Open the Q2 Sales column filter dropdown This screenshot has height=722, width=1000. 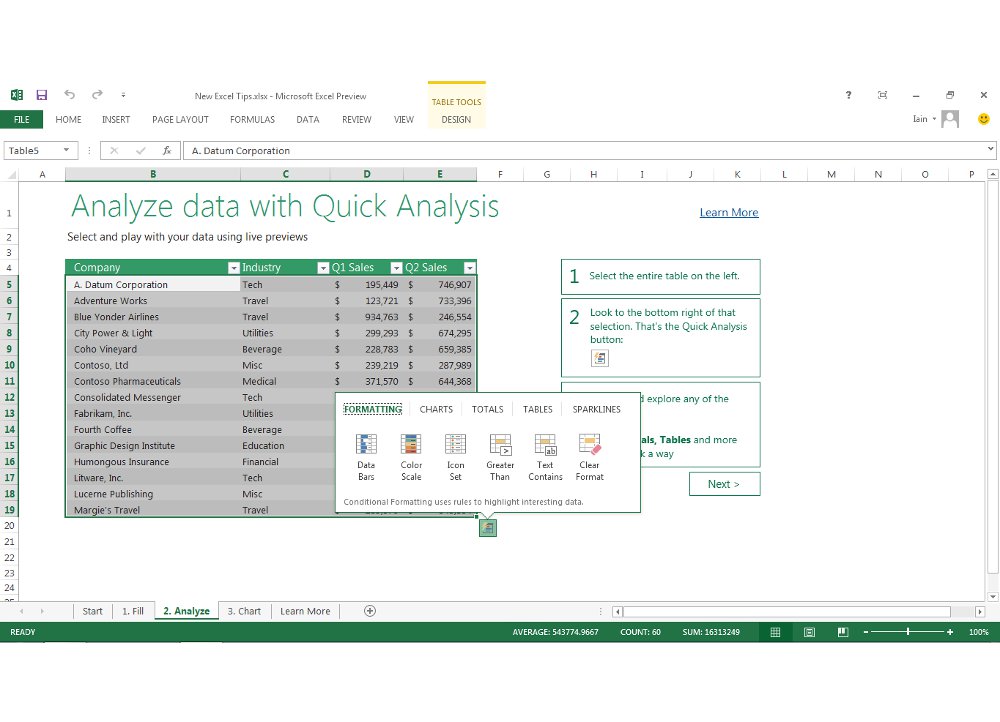[x=469, y=268]
